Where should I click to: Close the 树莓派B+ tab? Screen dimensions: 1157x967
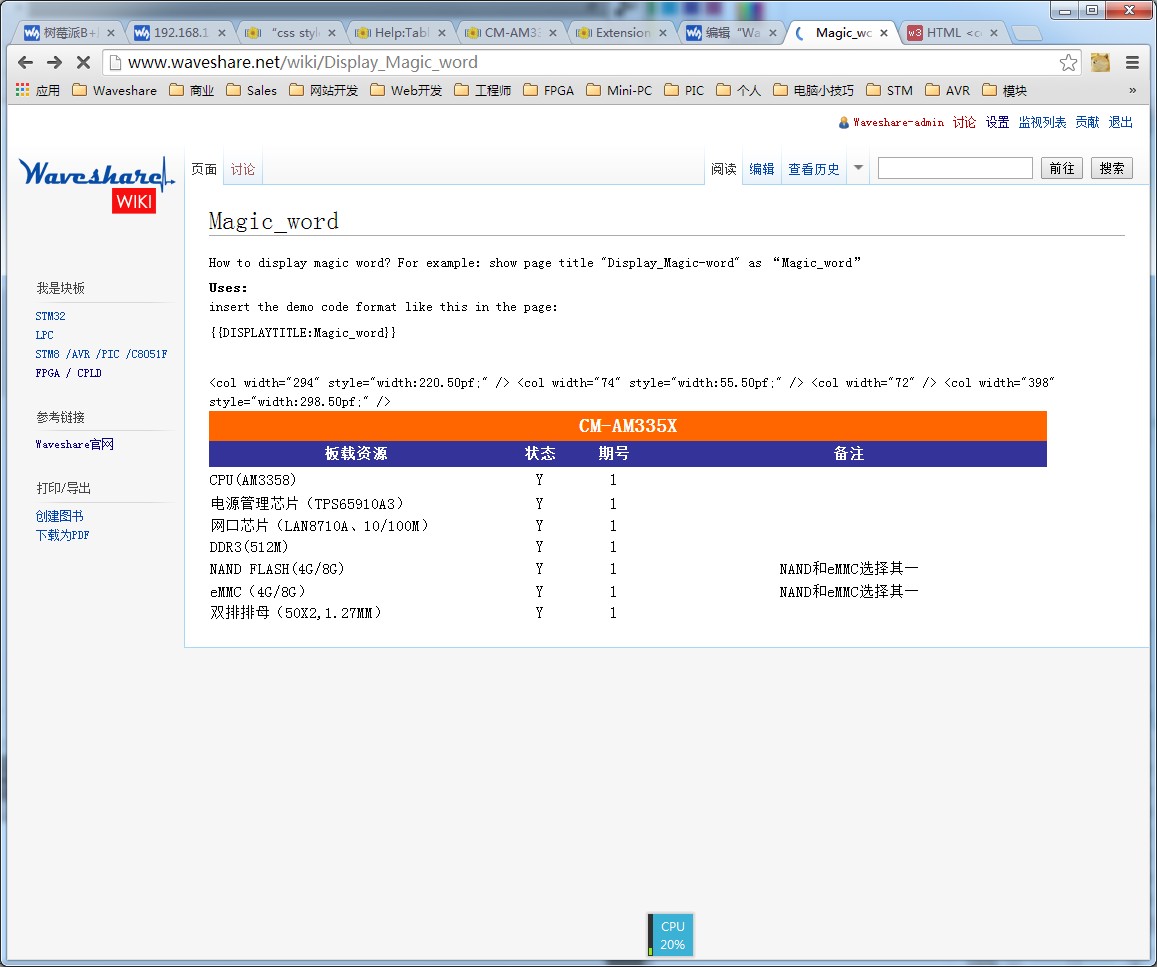coord(111,32)
